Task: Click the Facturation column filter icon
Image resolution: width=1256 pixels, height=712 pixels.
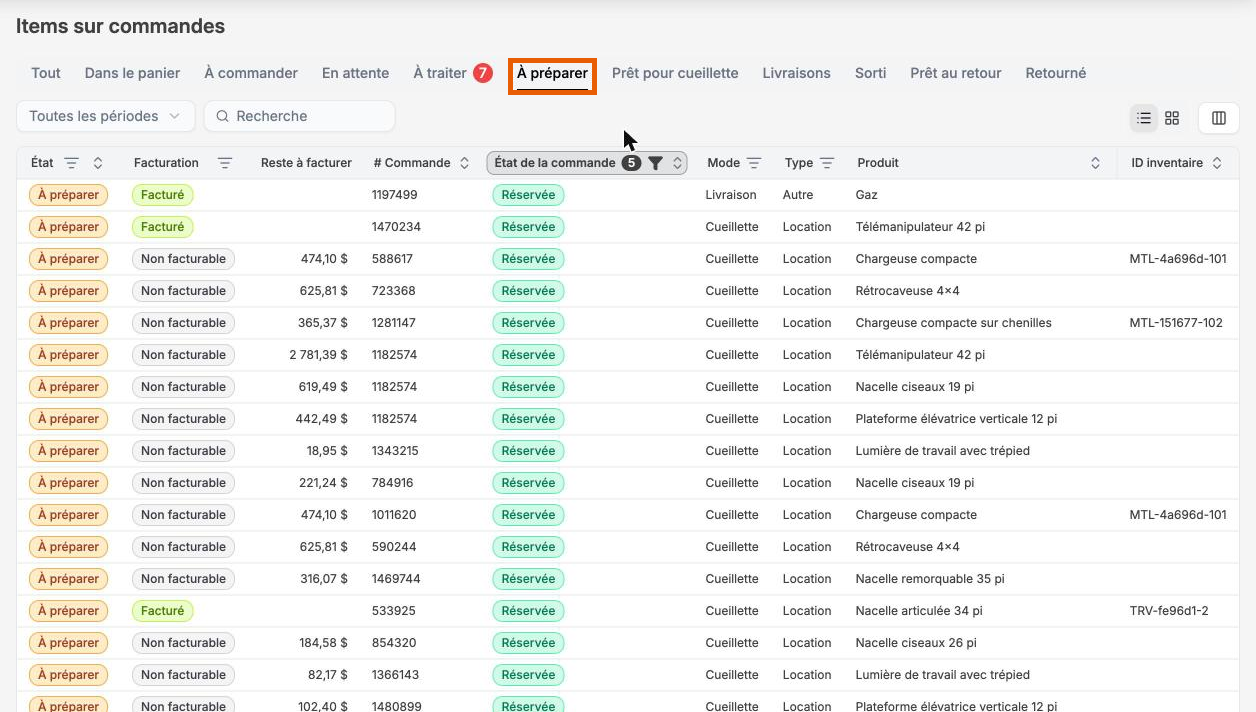Action: pos(225,163)
